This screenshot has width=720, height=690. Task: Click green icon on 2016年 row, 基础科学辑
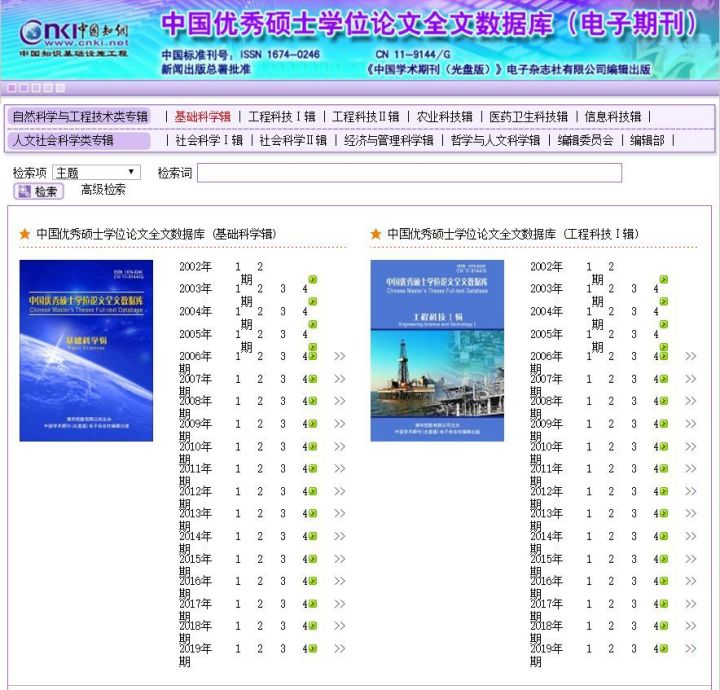[x=313, y=581]
